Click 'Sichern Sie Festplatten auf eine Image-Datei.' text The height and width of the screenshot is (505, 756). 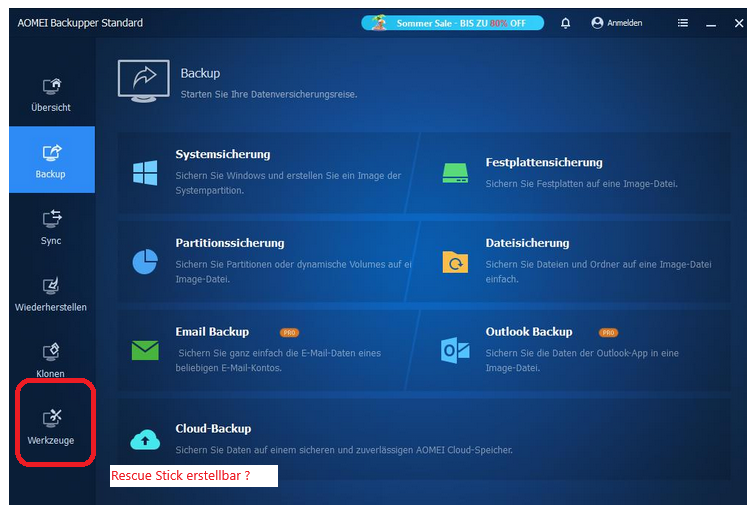click(581, 184)
